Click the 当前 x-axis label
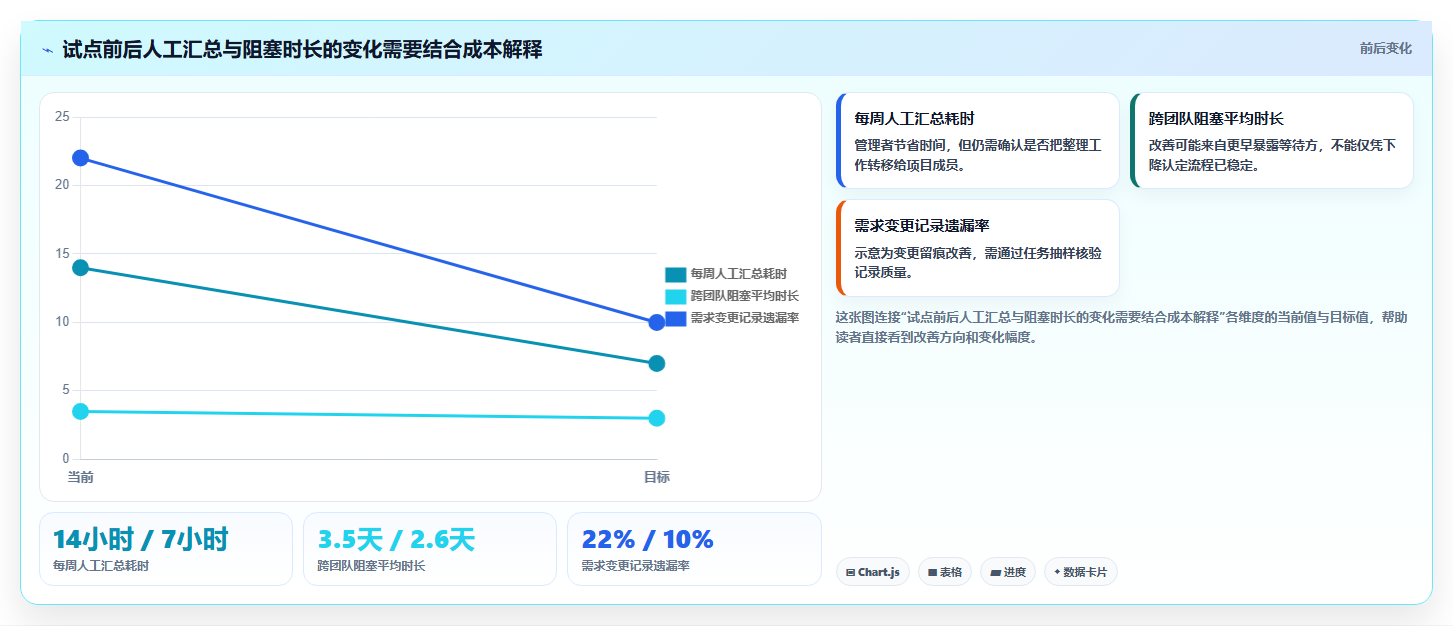The width and height of the screenshot is (1453, 626). point(81,477)
